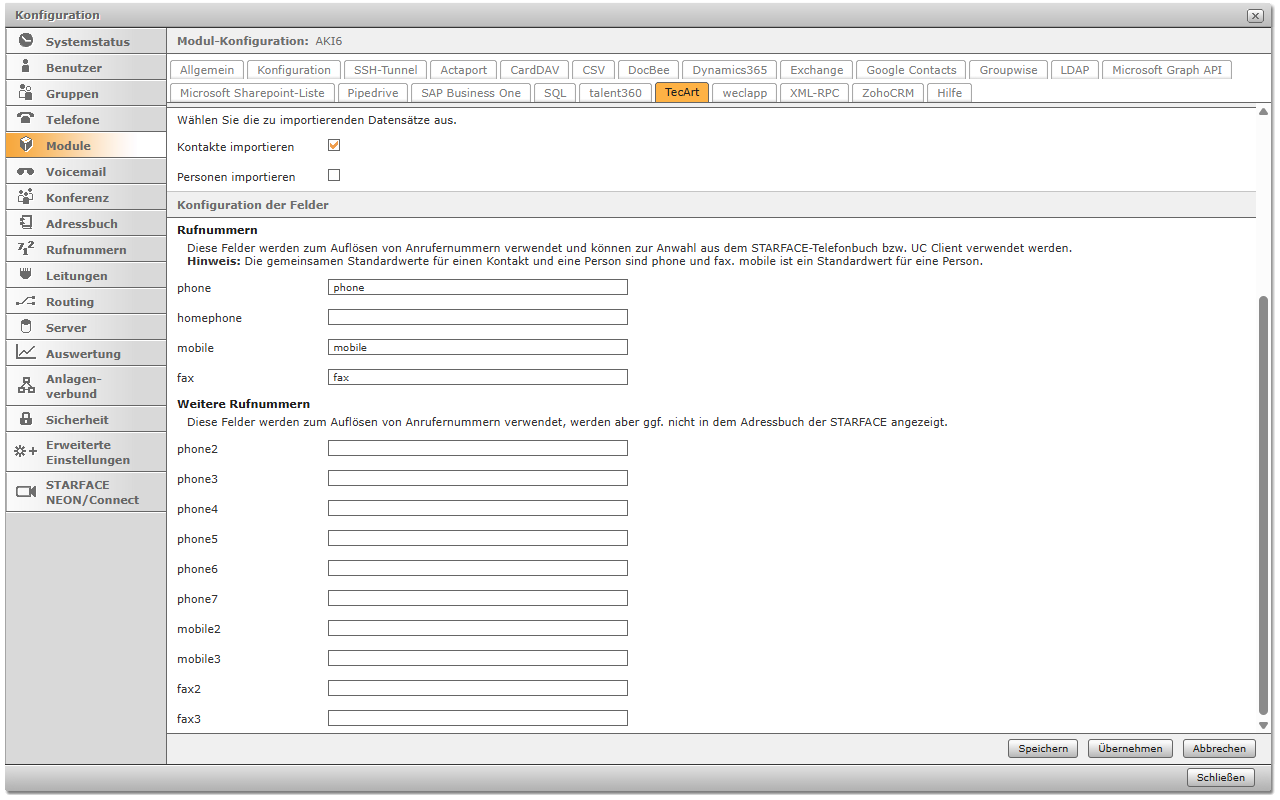Go to the weclapp tab
This screenshot has width=1280, height=800.
pos(745,92)
